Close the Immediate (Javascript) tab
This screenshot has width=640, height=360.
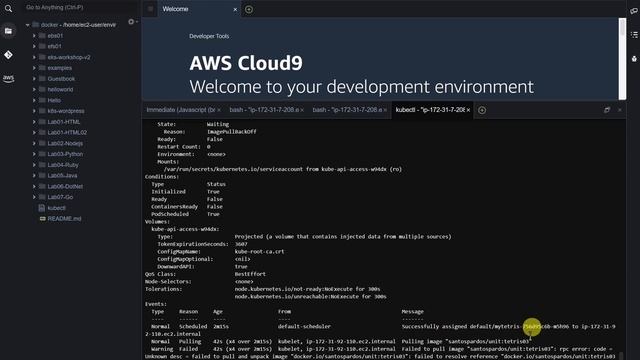coord(219,110)
